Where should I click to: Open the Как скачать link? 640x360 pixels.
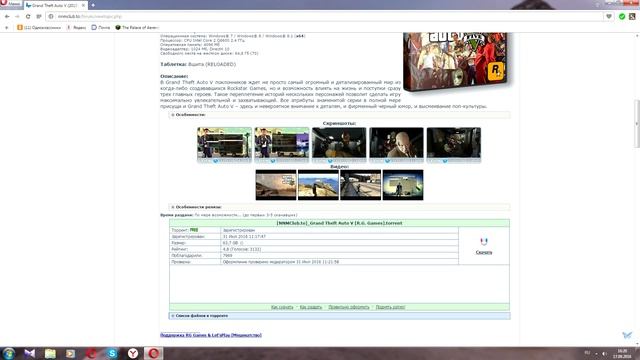pos(282,307)
